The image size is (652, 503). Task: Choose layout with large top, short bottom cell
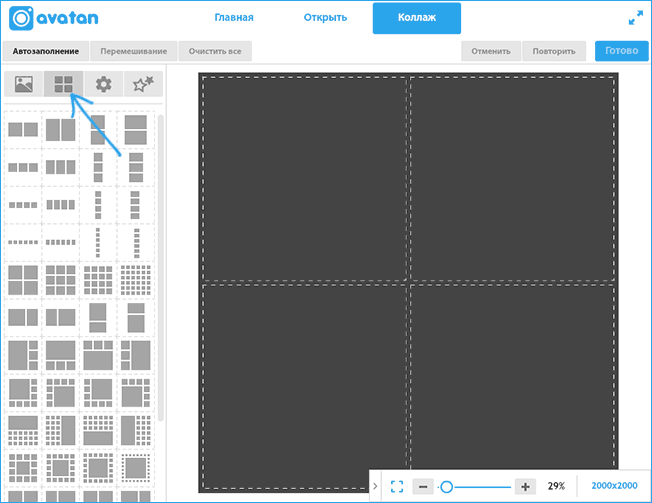[98, 318]
